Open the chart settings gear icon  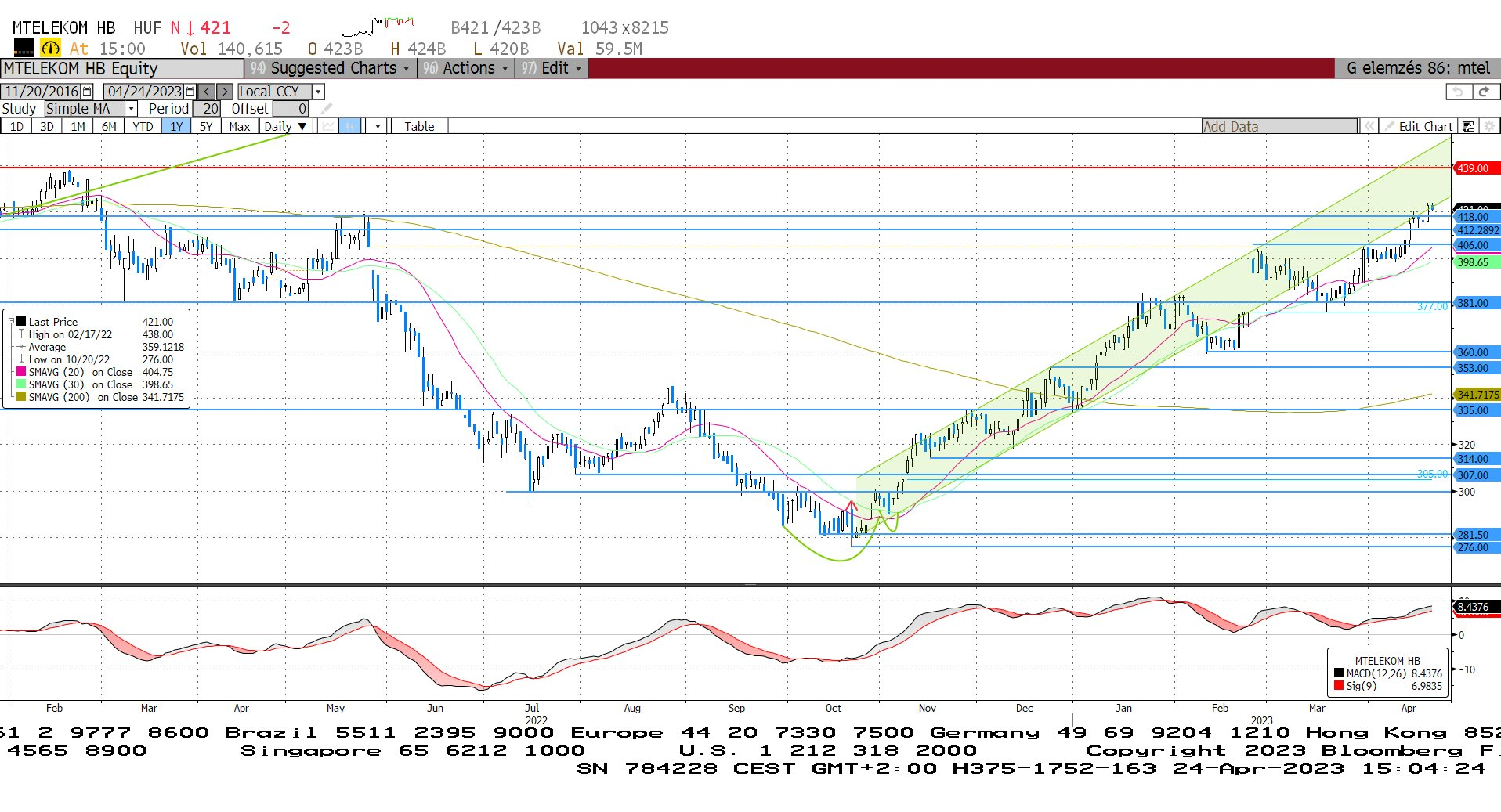tap(1489, 126)
